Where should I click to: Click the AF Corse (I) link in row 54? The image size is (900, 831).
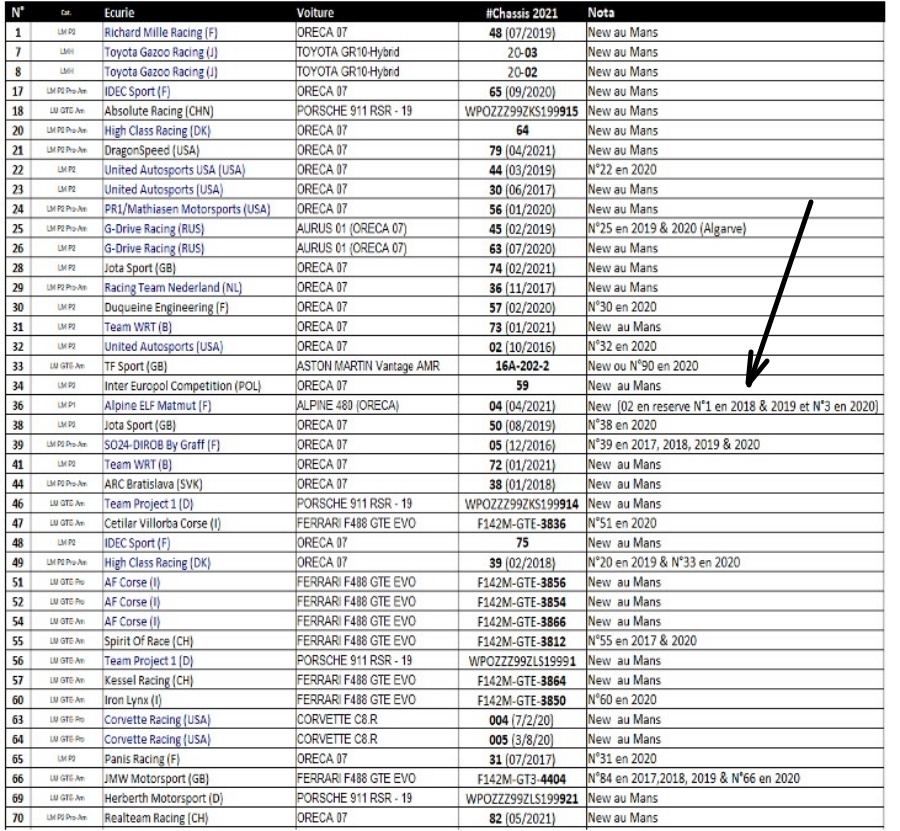(132, 622)
